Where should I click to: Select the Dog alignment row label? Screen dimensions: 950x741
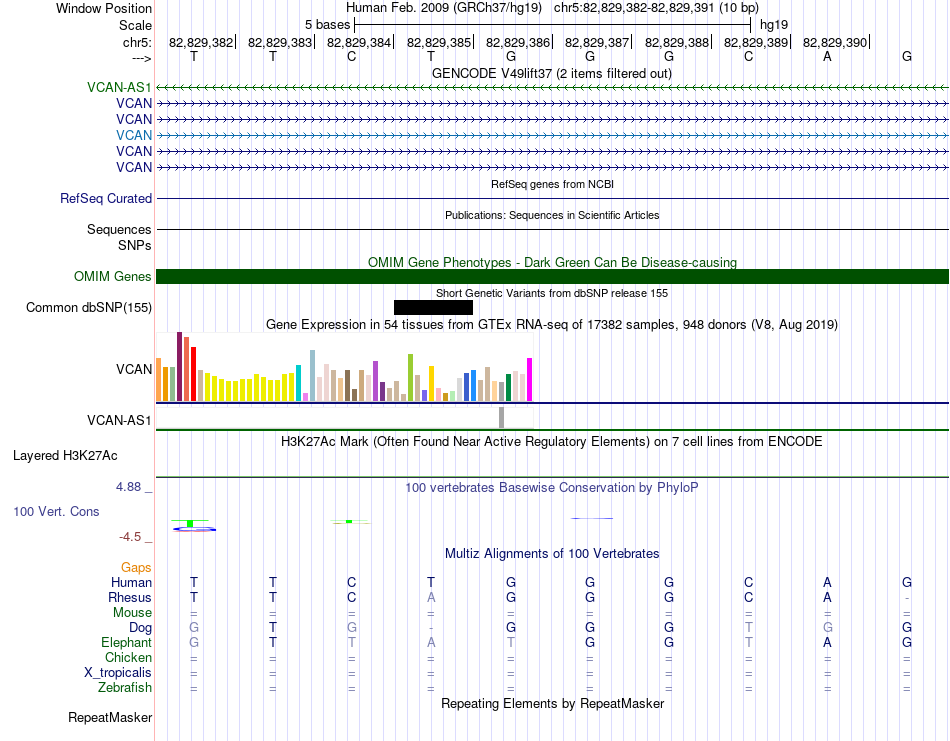[140, 628]
